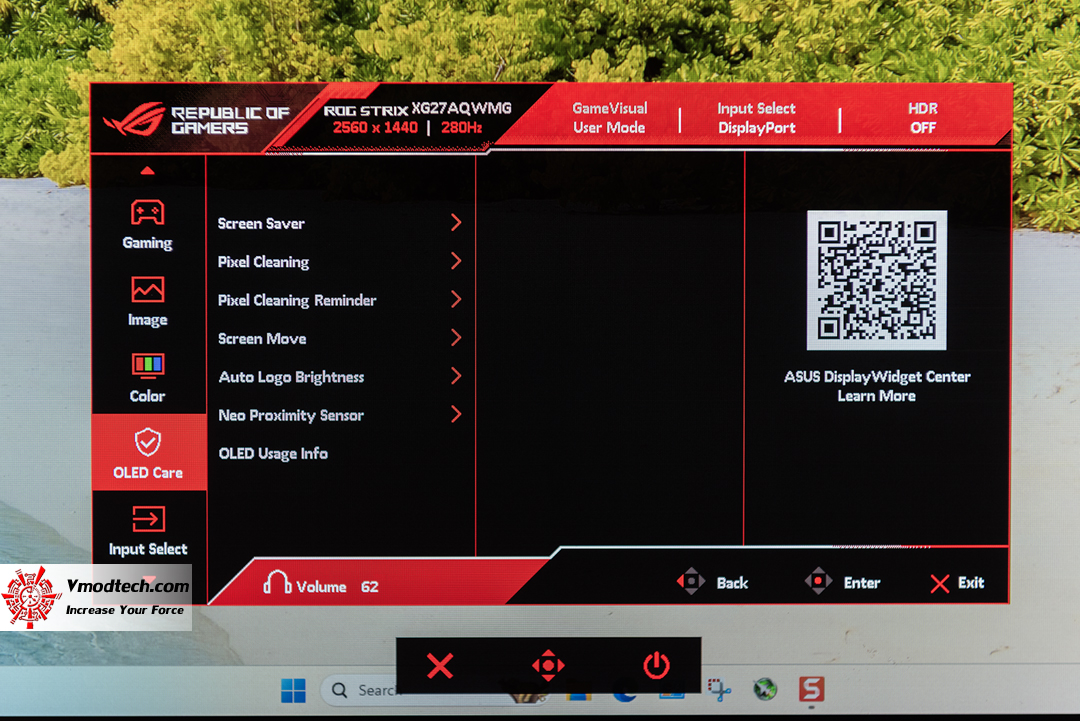Open the Image settings icon
Image resolution: width=1080 pixels, height=721 pixels.
147,290
